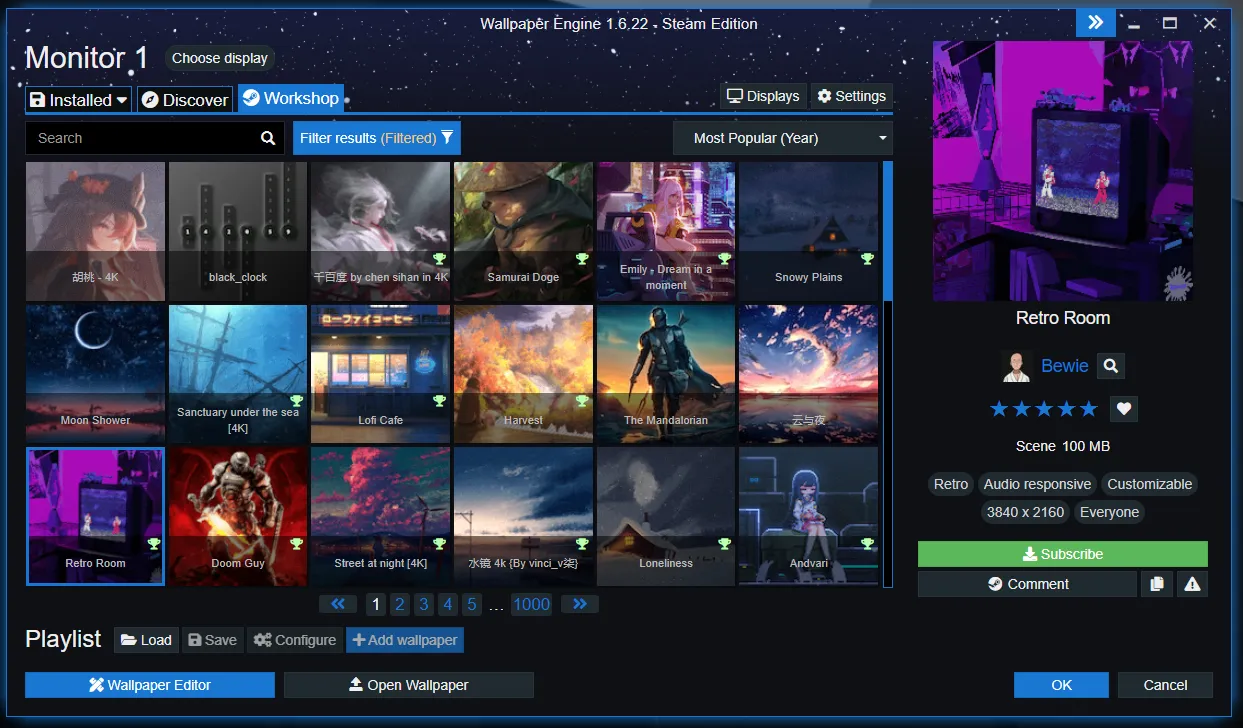Go to results page 3

[424, 604]
